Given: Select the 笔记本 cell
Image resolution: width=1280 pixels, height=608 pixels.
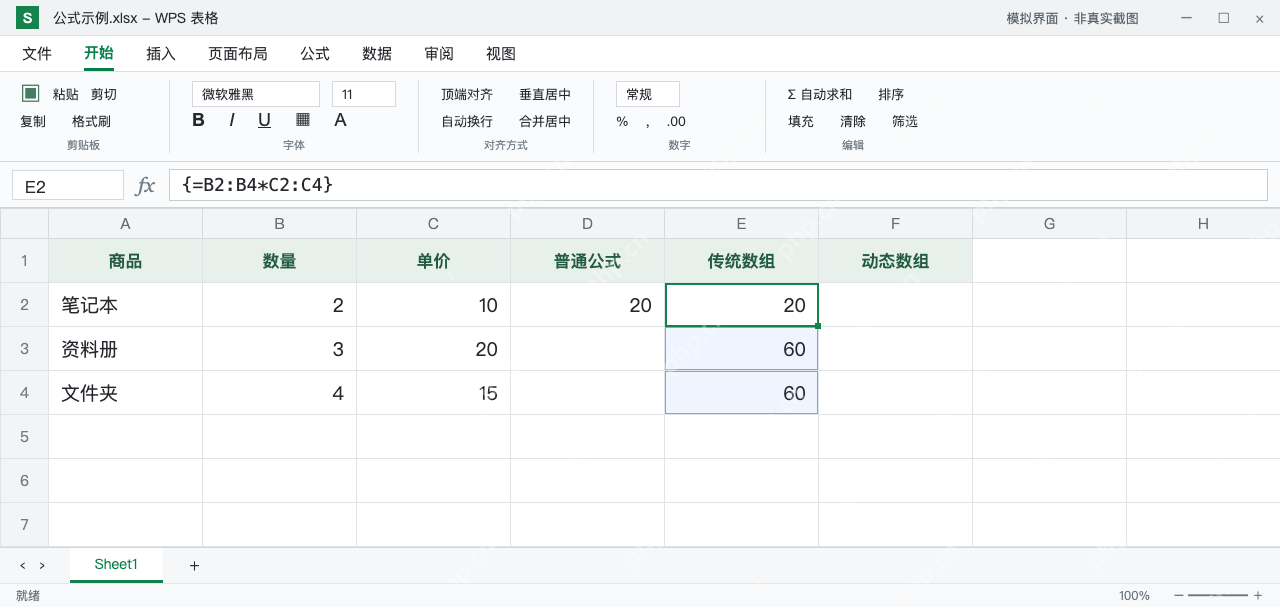Looking at the screenshot, I should point(125,305).
